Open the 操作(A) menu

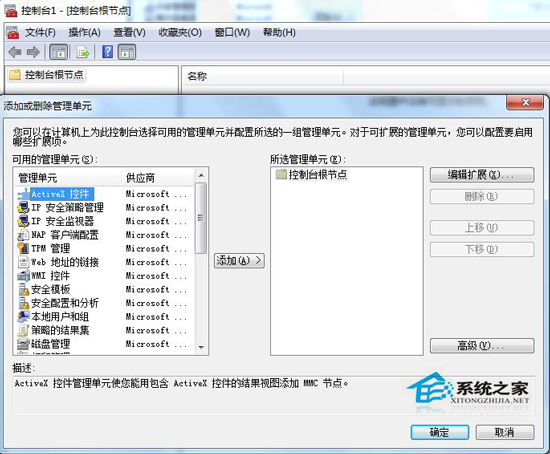[x=85, y=33]
